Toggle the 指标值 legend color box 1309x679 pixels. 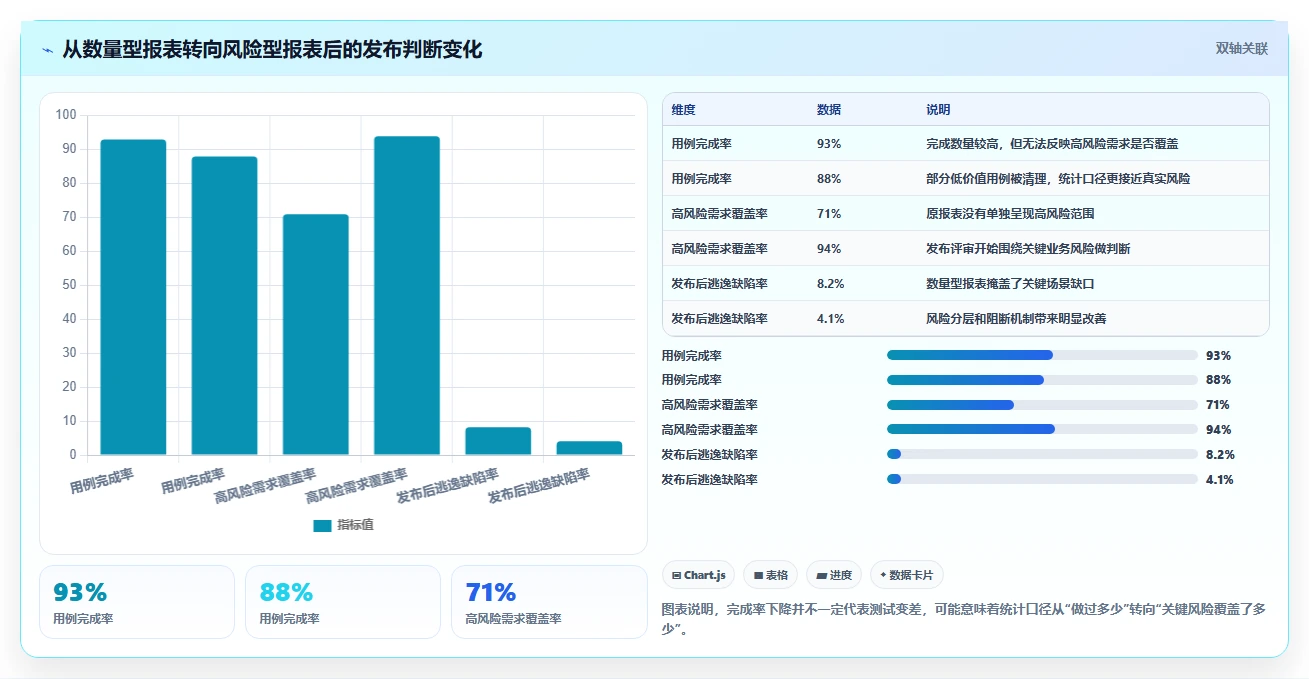tap(322, 525)
